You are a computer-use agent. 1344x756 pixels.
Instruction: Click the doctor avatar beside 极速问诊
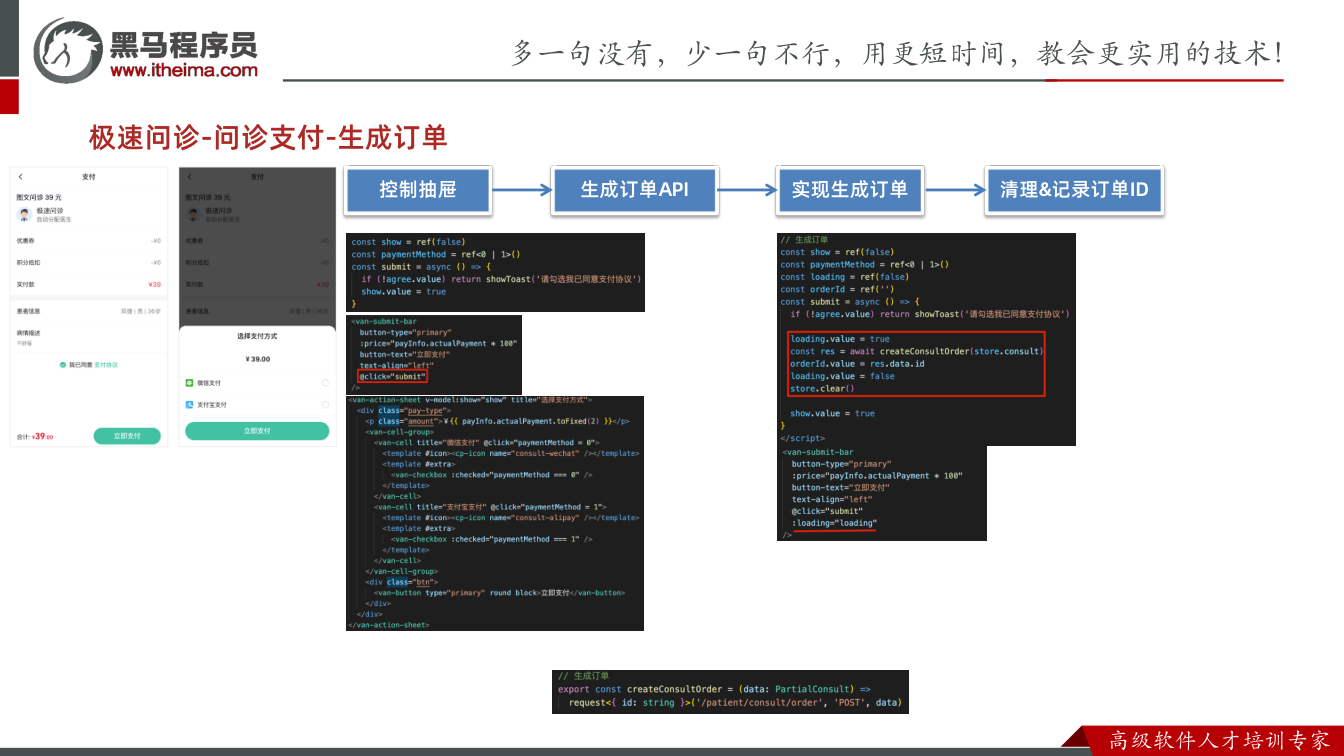pyautogui.click(x=24, y=214)
